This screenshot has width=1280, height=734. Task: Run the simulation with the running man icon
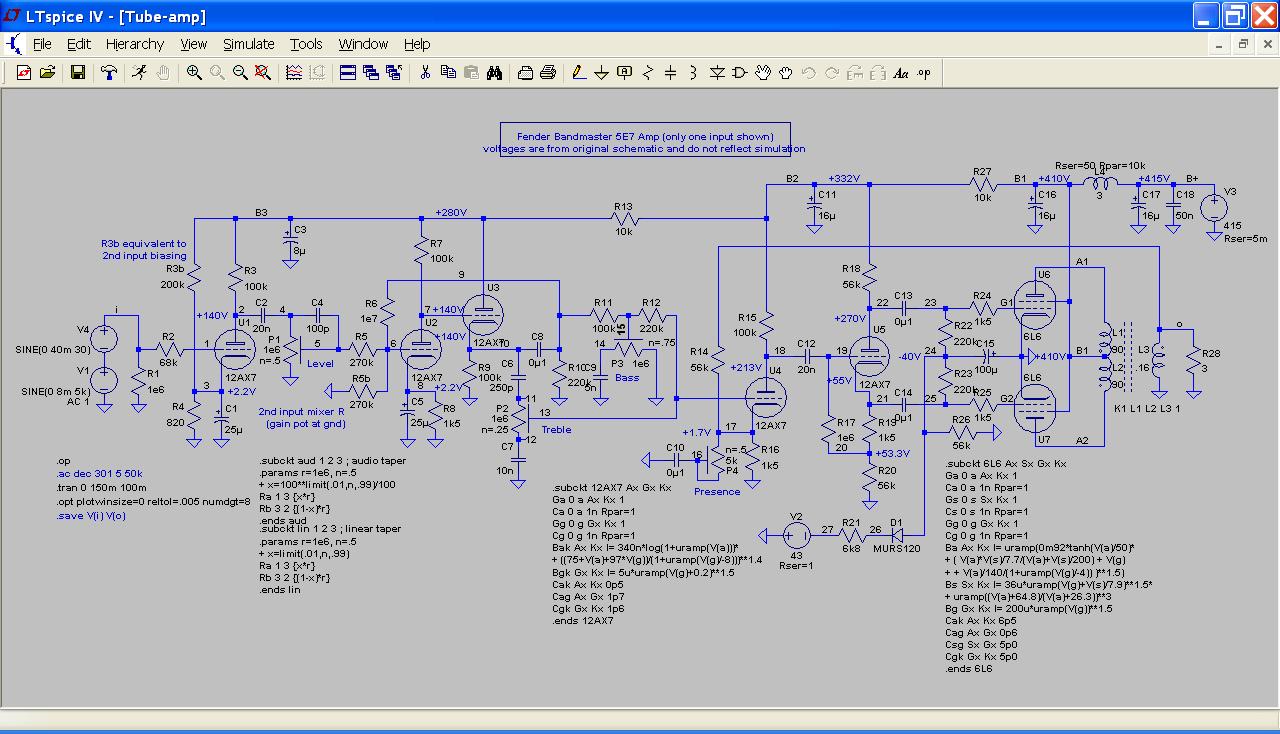[139, 73]
